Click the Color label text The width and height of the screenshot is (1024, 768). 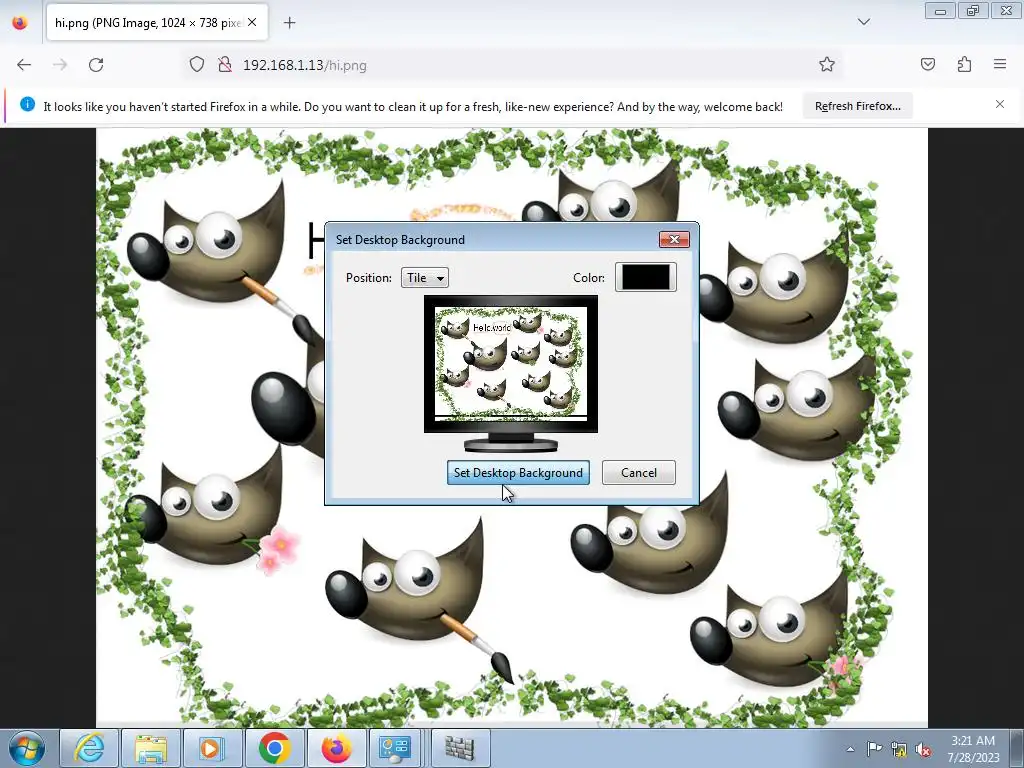pyautogui.click(x=588, y=278)
